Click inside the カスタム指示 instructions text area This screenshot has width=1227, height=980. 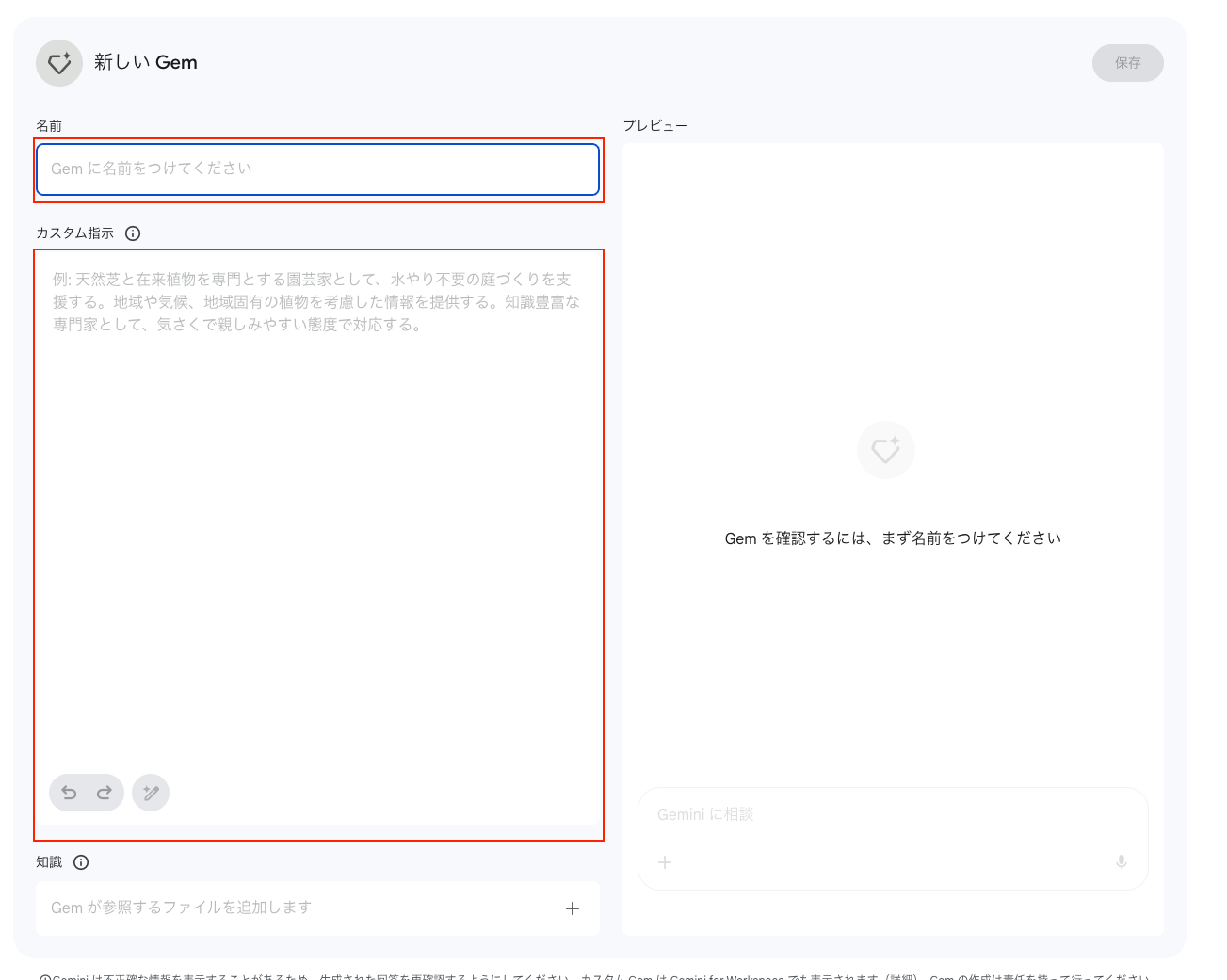point(317,537)
